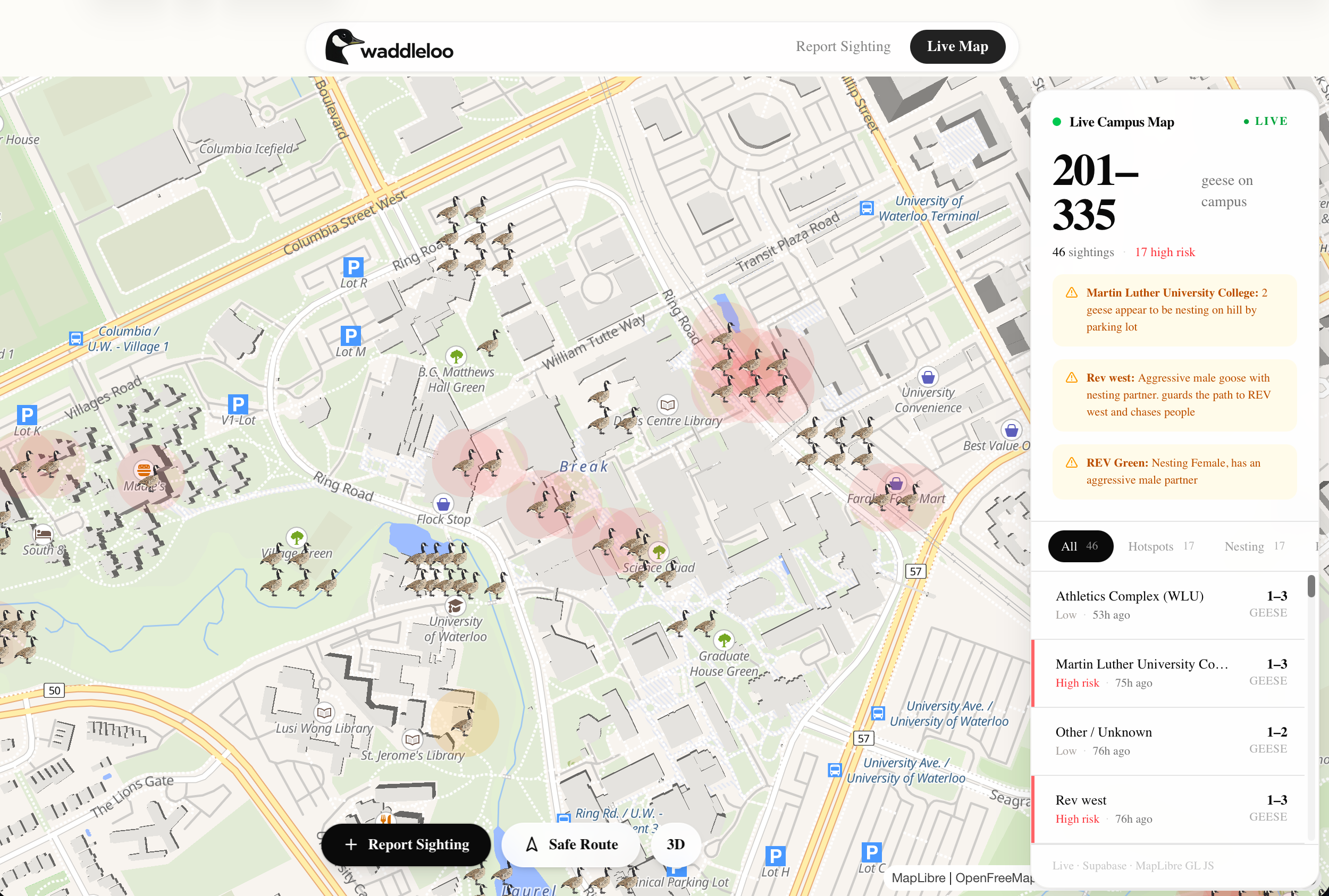Screen dimensions: 1329x896
Task: Click the Davis Centre Library book icon
Action: tap(667, 405)
